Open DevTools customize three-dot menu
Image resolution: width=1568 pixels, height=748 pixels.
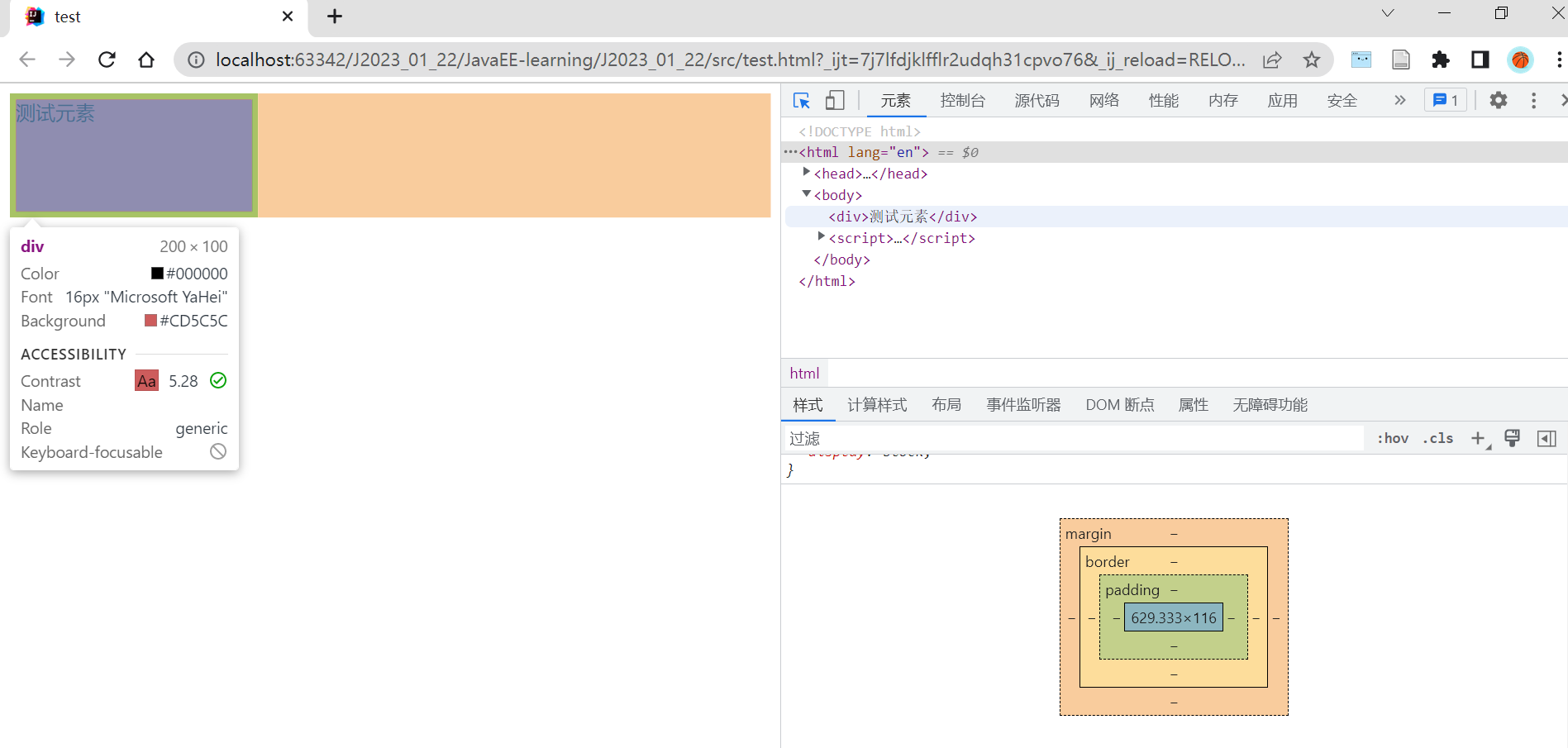pos(1533,101)
